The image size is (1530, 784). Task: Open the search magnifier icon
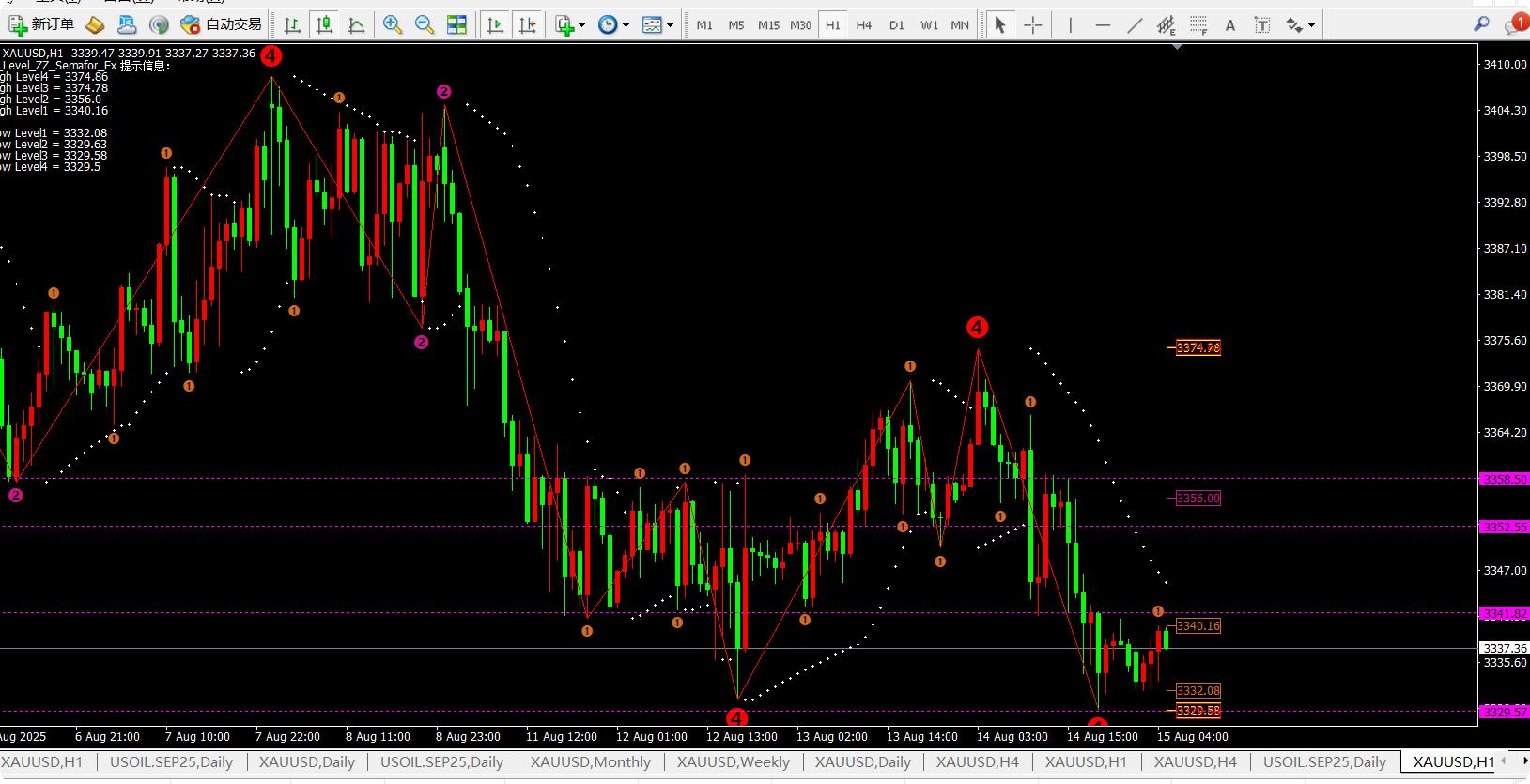[x=1481, y=24]
